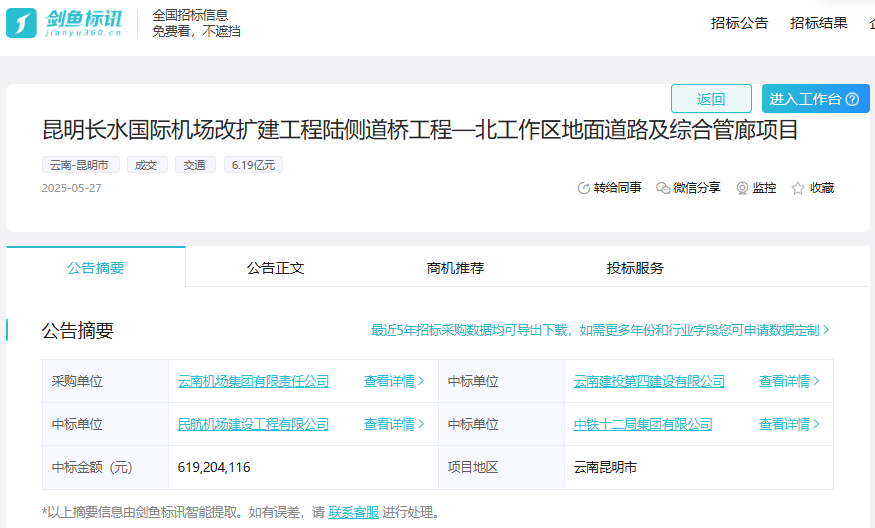The height and width of the screenshot is (528, 875).
Task: Click the 收藏 star icon
Action: click(798, 188)
